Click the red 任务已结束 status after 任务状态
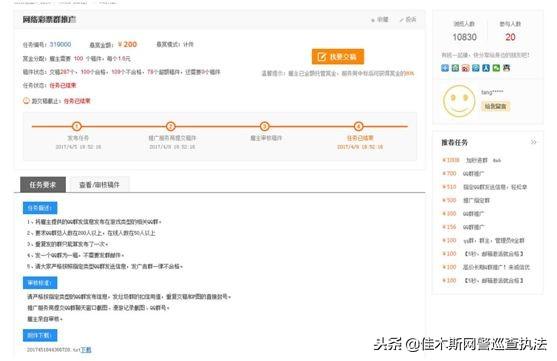The width and height of the screenshot is (557, 361). (x=63, y=85)
